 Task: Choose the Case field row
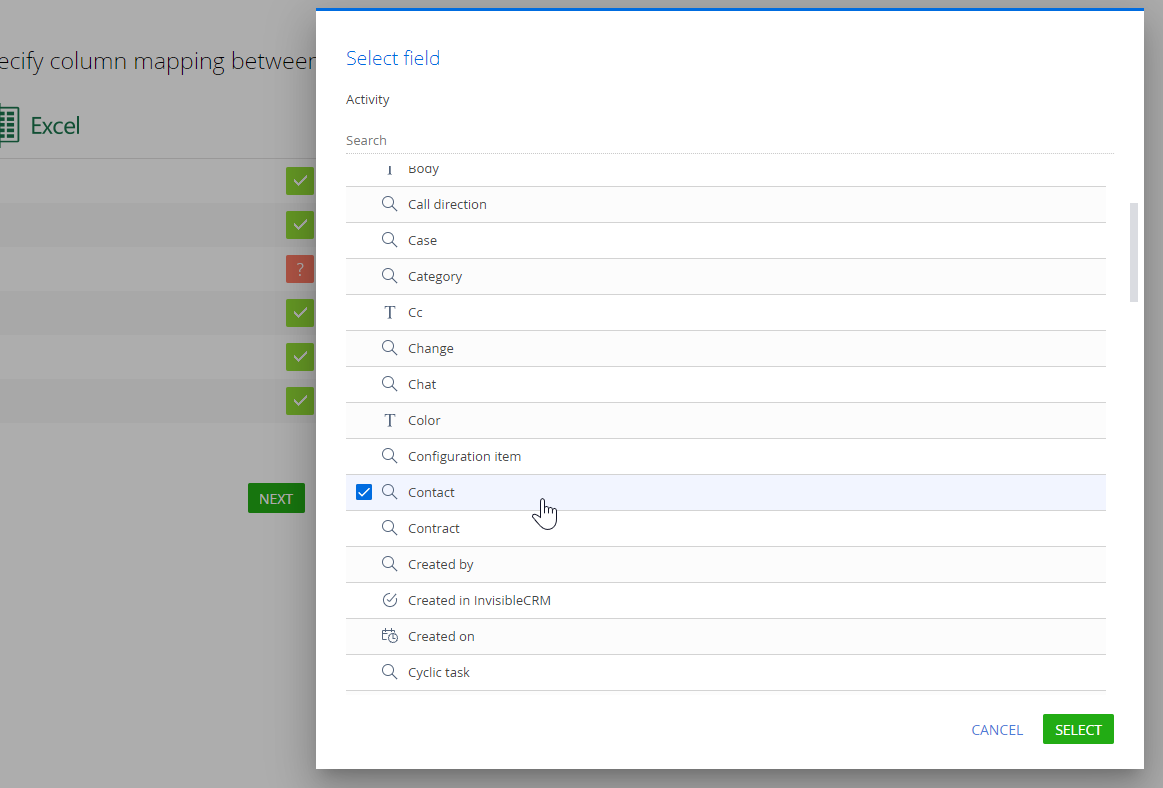point(725,240)
